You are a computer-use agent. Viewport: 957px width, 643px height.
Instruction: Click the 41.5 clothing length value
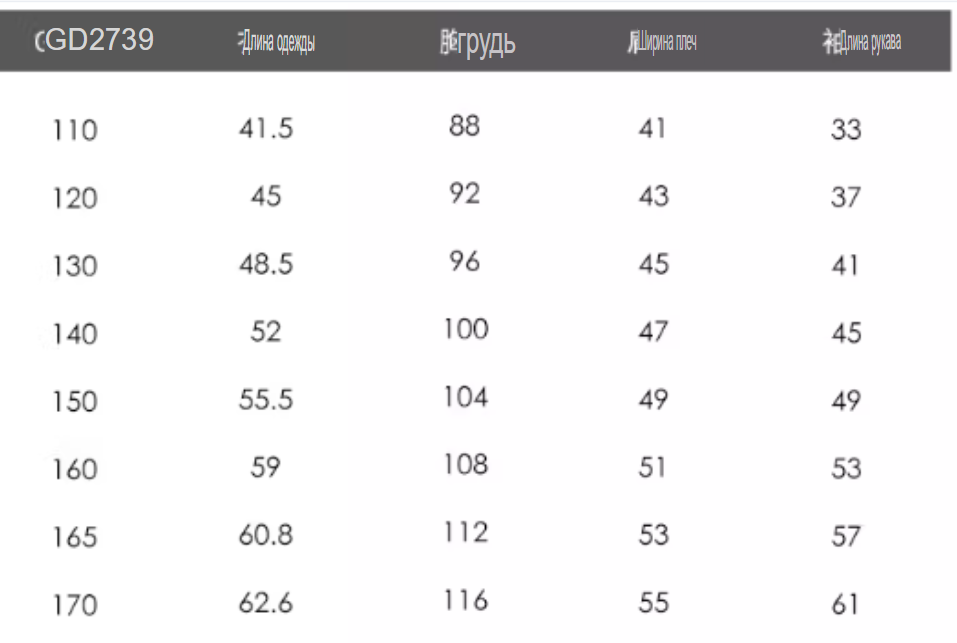coord(266,128)
